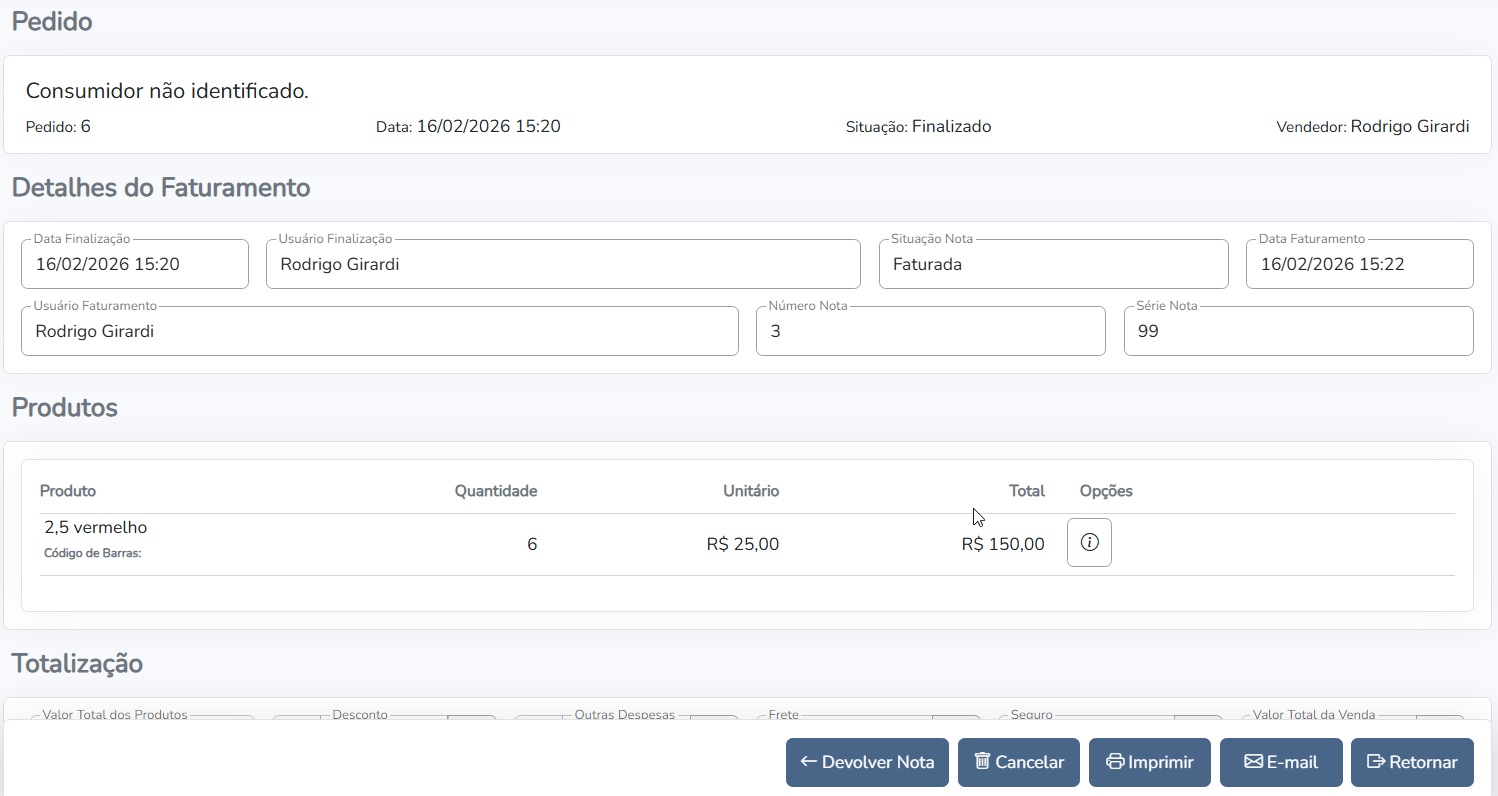Select the Unitário column header
This screenshot has height=796, width=1498.
[x=750, y=491]
